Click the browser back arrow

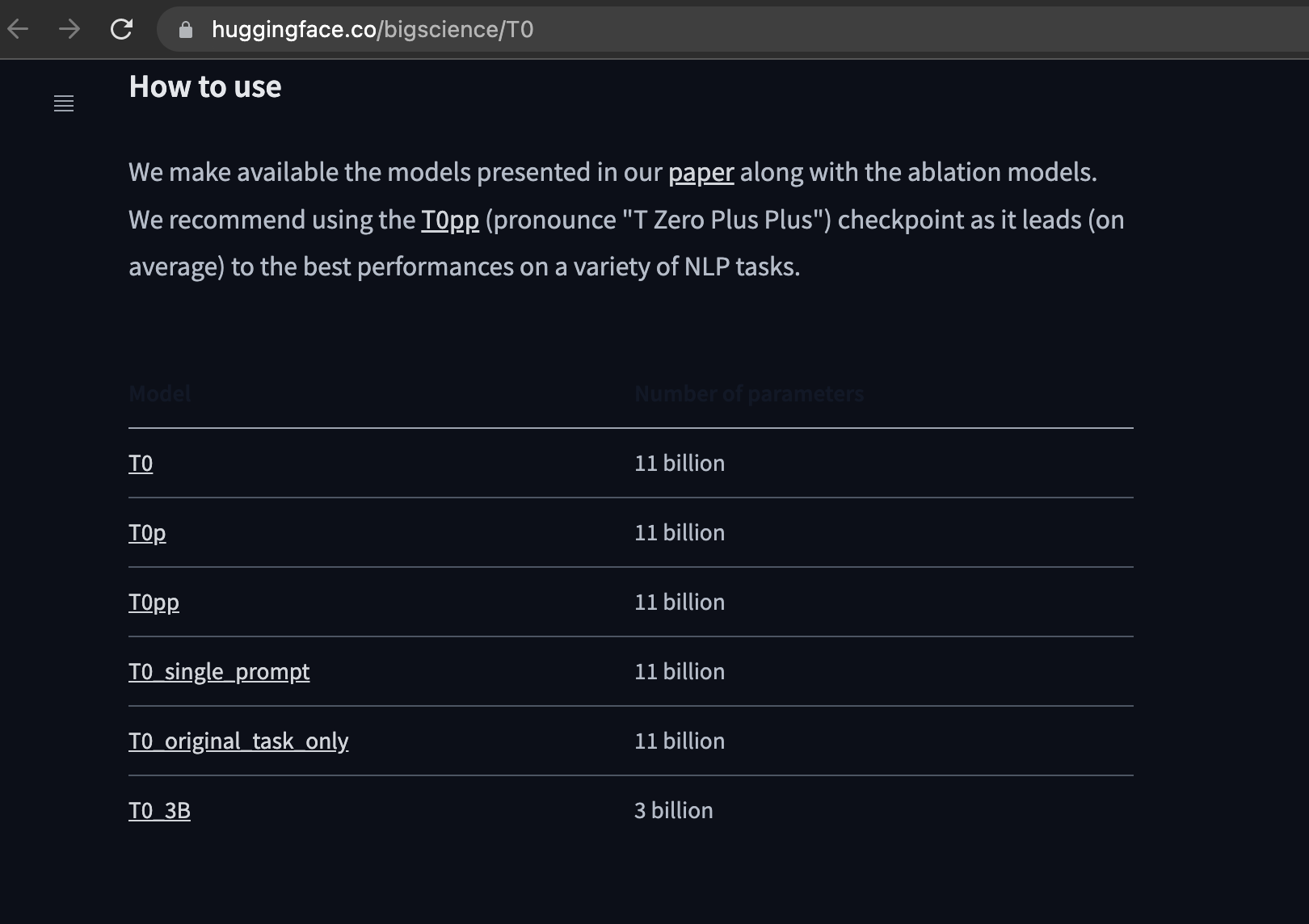click(18, 30)
